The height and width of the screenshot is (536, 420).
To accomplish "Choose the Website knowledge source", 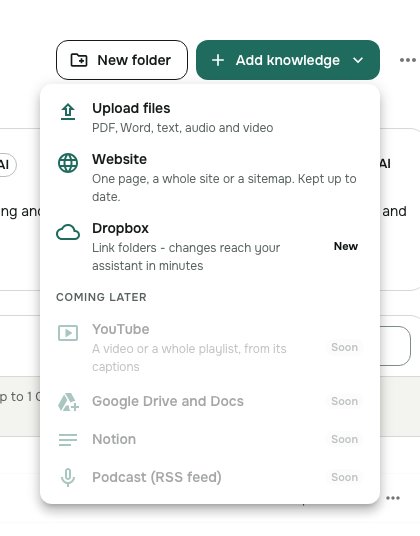I will [x=210, y=177].
